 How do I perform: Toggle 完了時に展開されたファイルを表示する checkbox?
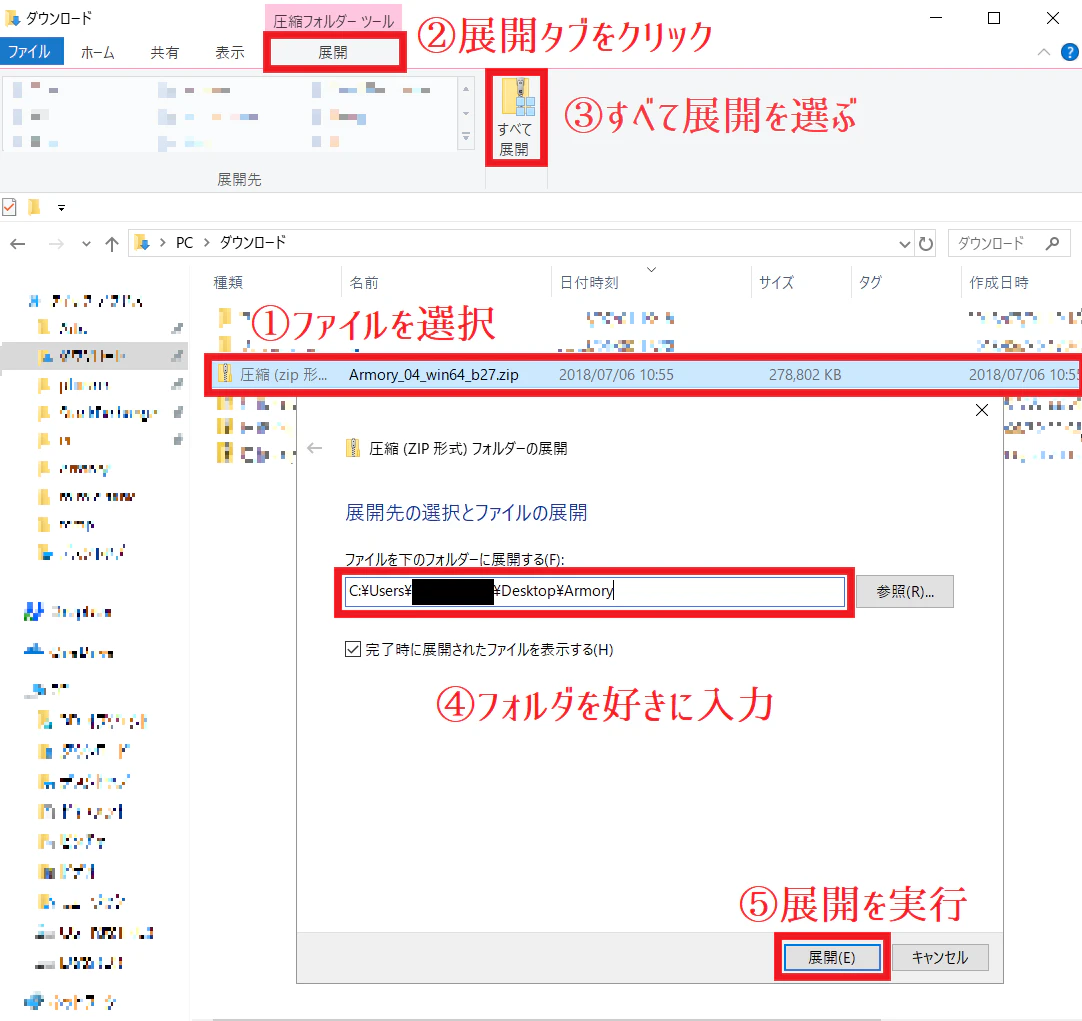click(x=353, y=649)
